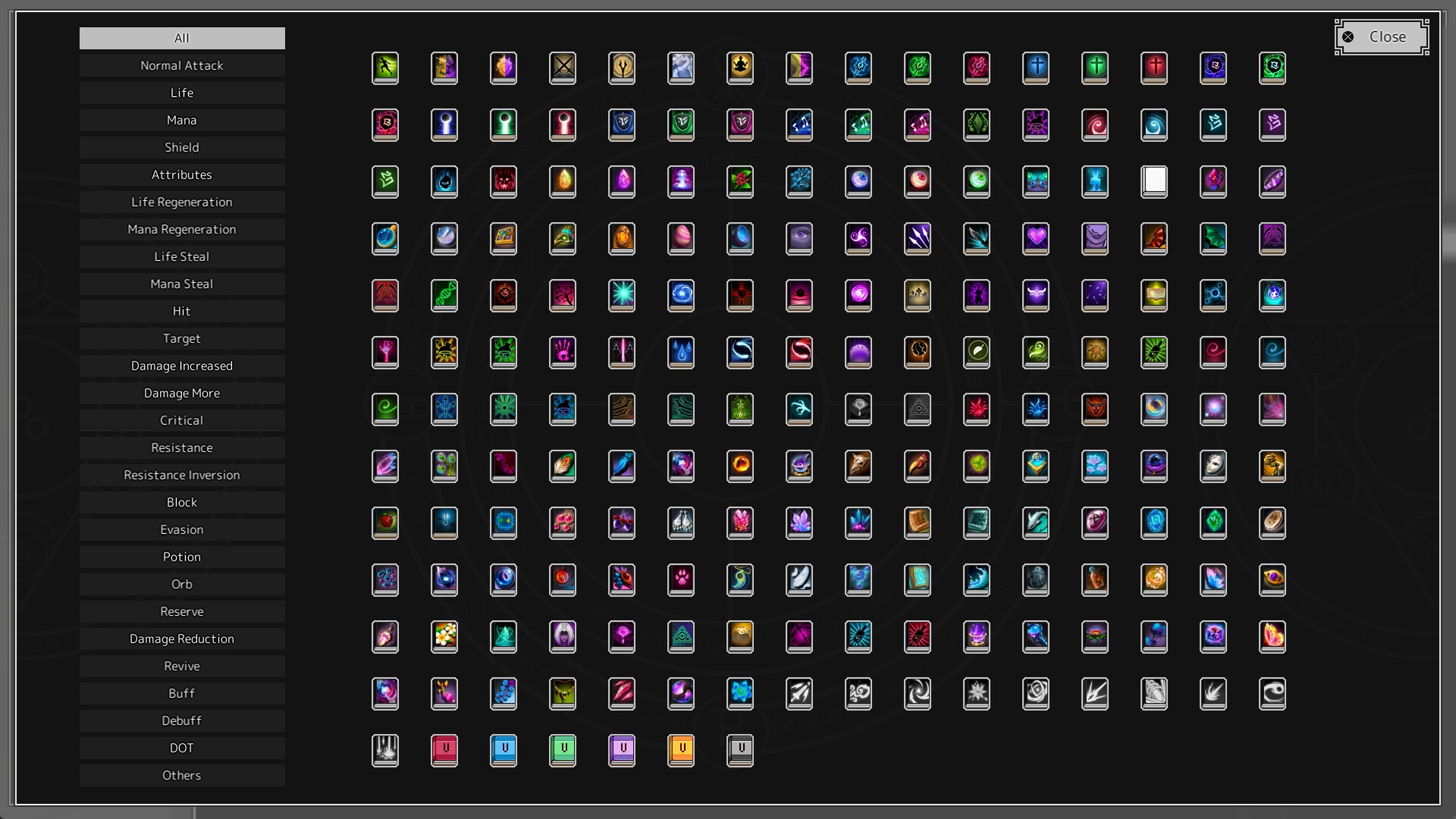Select the All category filter
1456x819 pixels.
click(x=182, y=38)
